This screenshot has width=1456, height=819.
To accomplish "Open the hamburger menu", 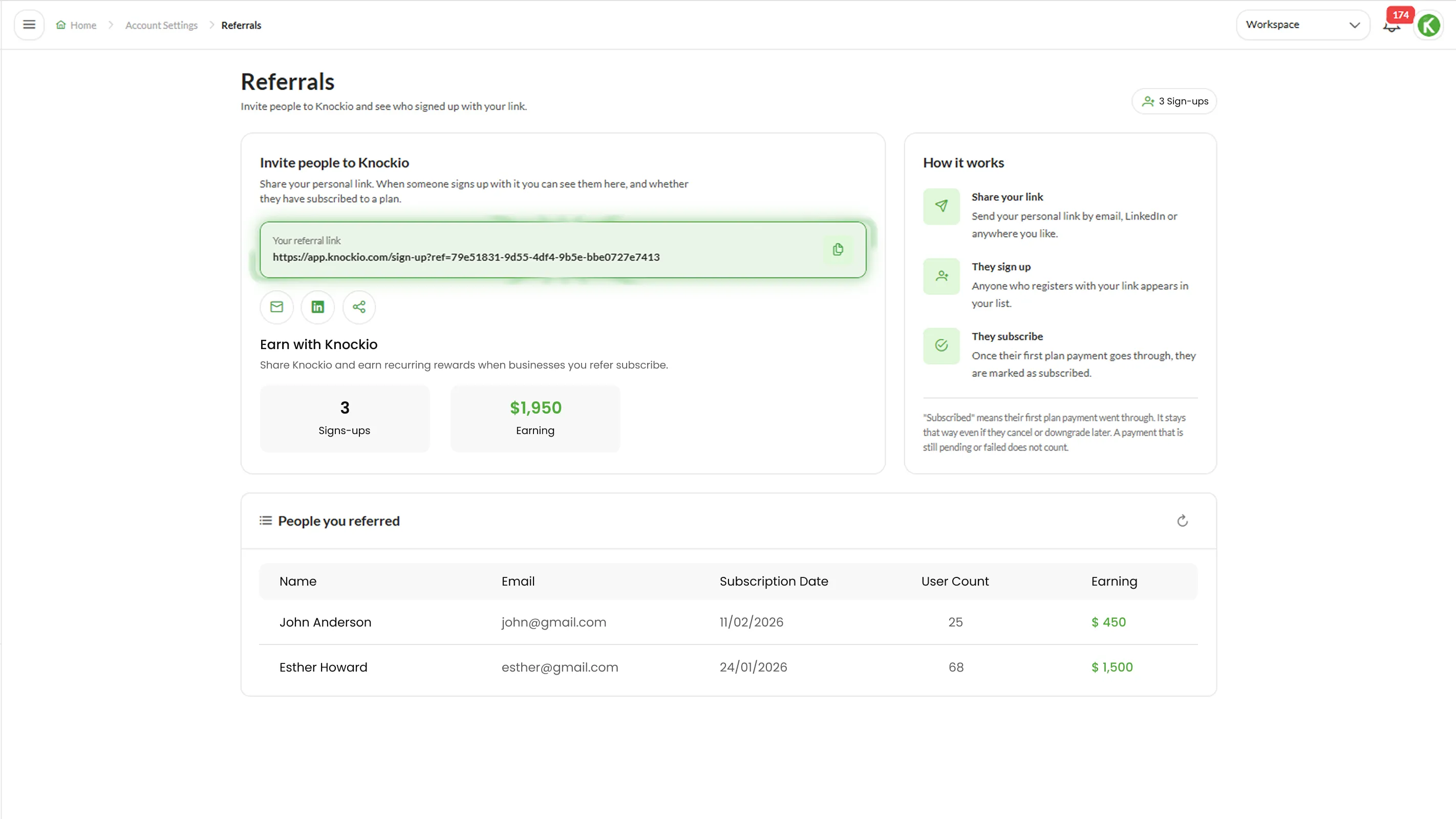I will [29, 25].
